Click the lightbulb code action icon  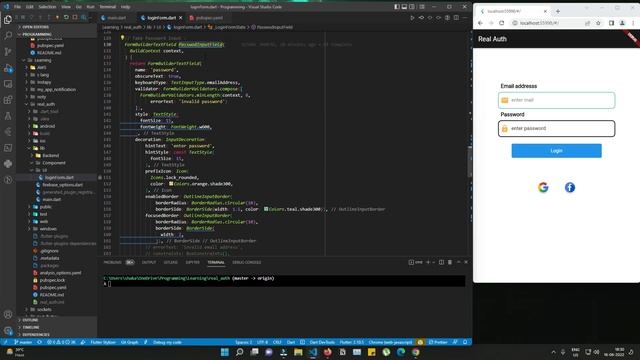tap(122, 38)
